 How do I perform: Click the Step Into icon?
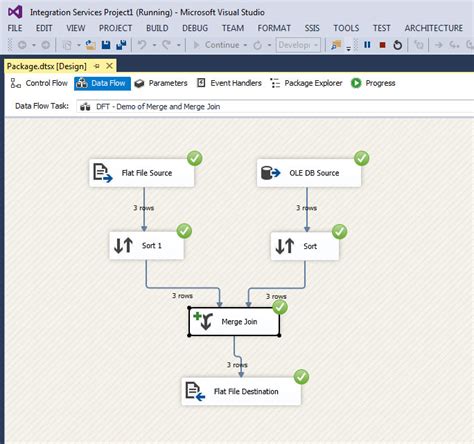(x=454, y=45)
